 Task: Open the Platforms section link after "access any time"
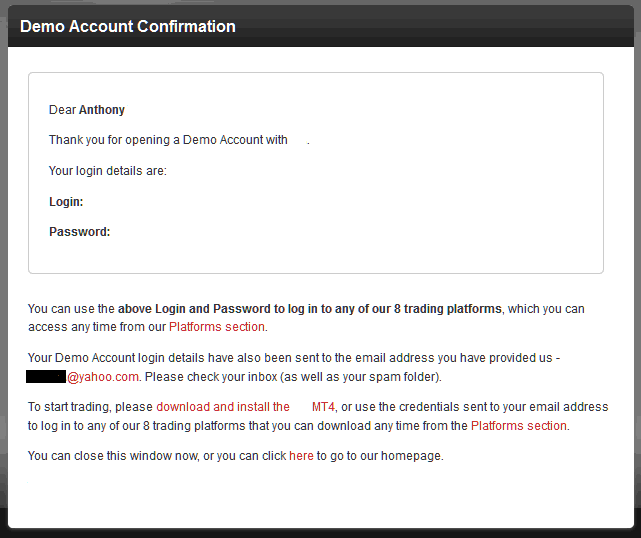pos(217,327)
